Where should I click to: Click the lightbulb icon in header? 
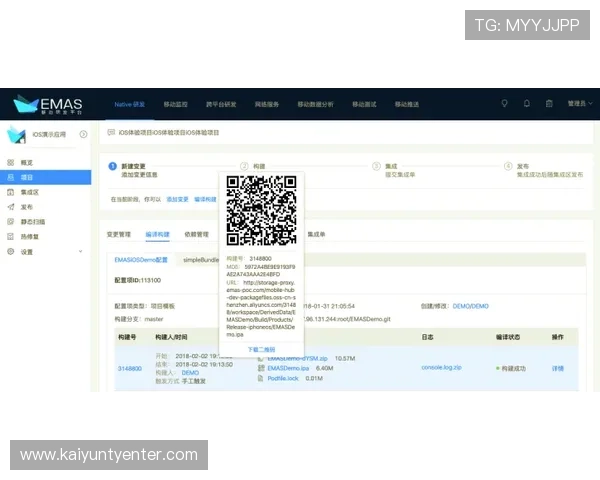point(504,103)
